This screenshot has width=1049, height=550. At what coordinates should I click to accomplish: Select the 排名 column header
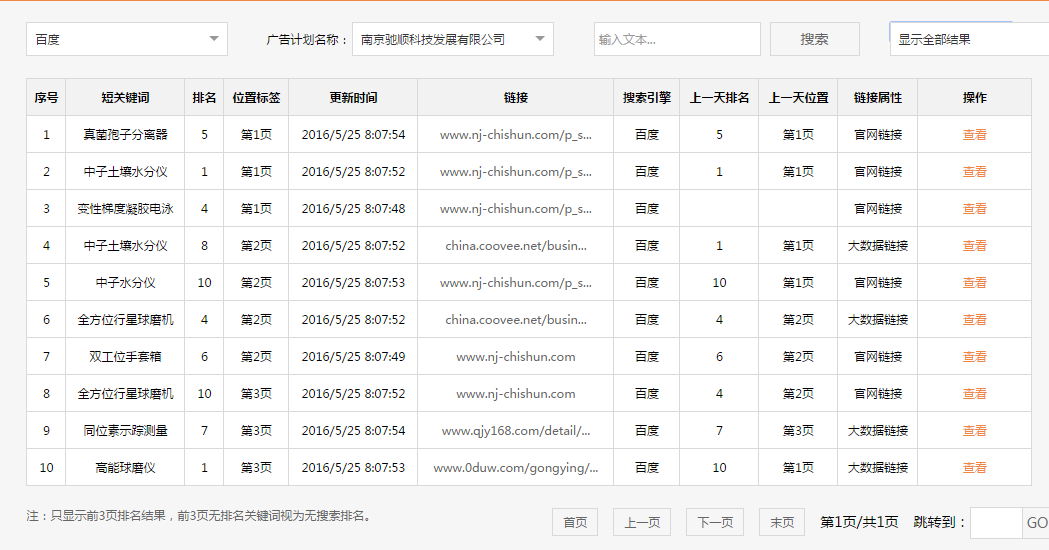pos(204,98)
